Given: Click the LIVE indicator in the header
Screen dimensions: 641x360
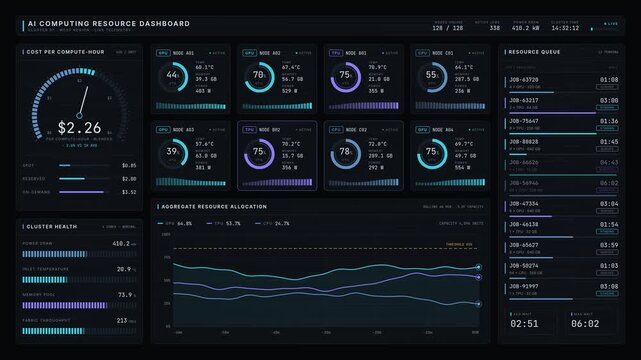Looking at the screenshot, I should [x=611, y=24].
